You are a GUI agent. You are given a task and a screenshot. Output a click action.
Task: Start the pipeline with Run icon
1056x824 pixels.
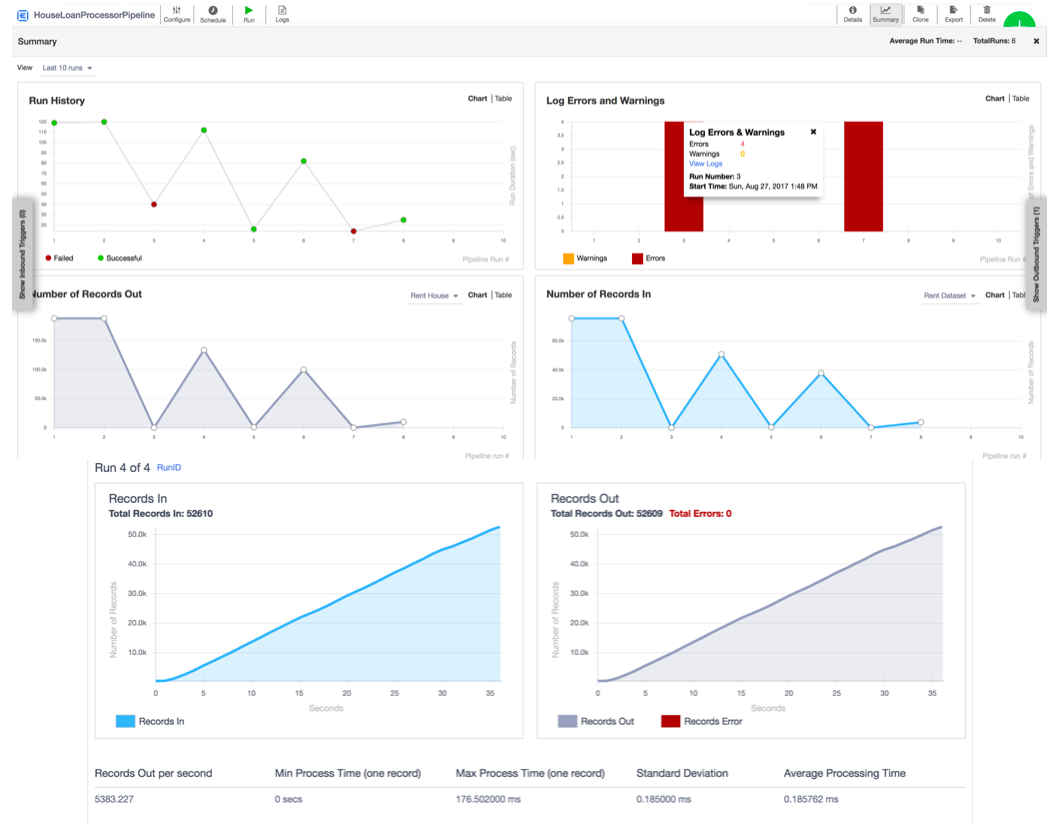(x=249, y=13)
